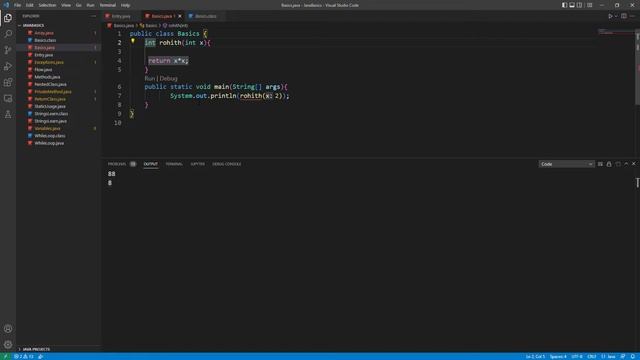
Task: Switch to the Terminal panel tab
Action: coord(174,164)
